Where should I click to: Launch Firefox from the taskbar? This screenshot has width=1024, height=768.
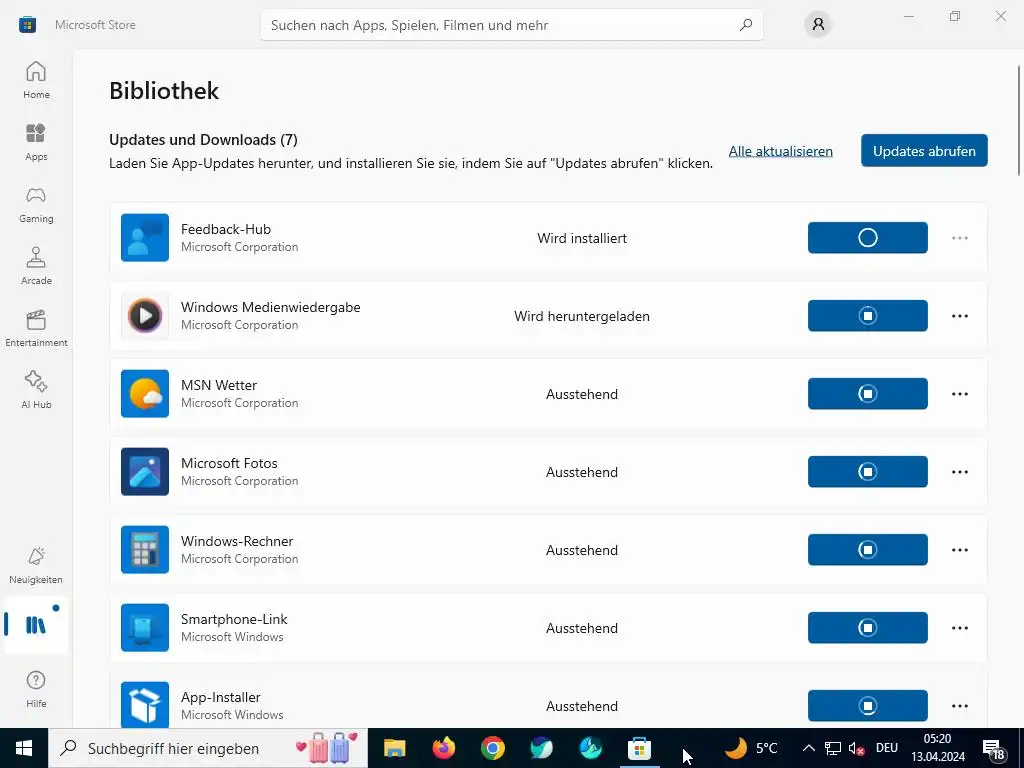click(443, 748)
